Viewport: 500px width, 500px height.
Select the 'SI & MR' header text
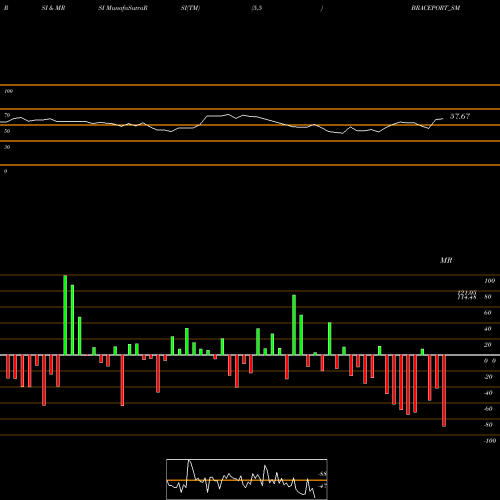click(53, 8)
